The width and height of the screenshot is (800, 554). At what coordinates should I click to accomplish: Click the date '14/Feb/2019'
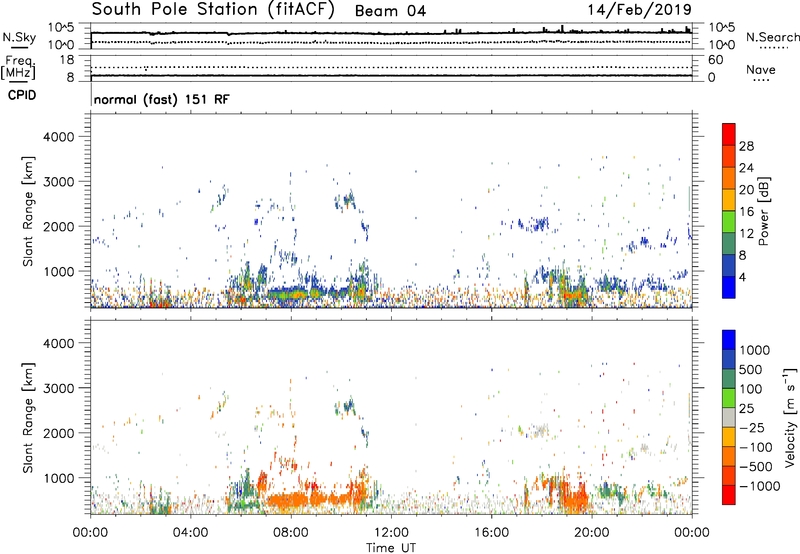[639, 10]
